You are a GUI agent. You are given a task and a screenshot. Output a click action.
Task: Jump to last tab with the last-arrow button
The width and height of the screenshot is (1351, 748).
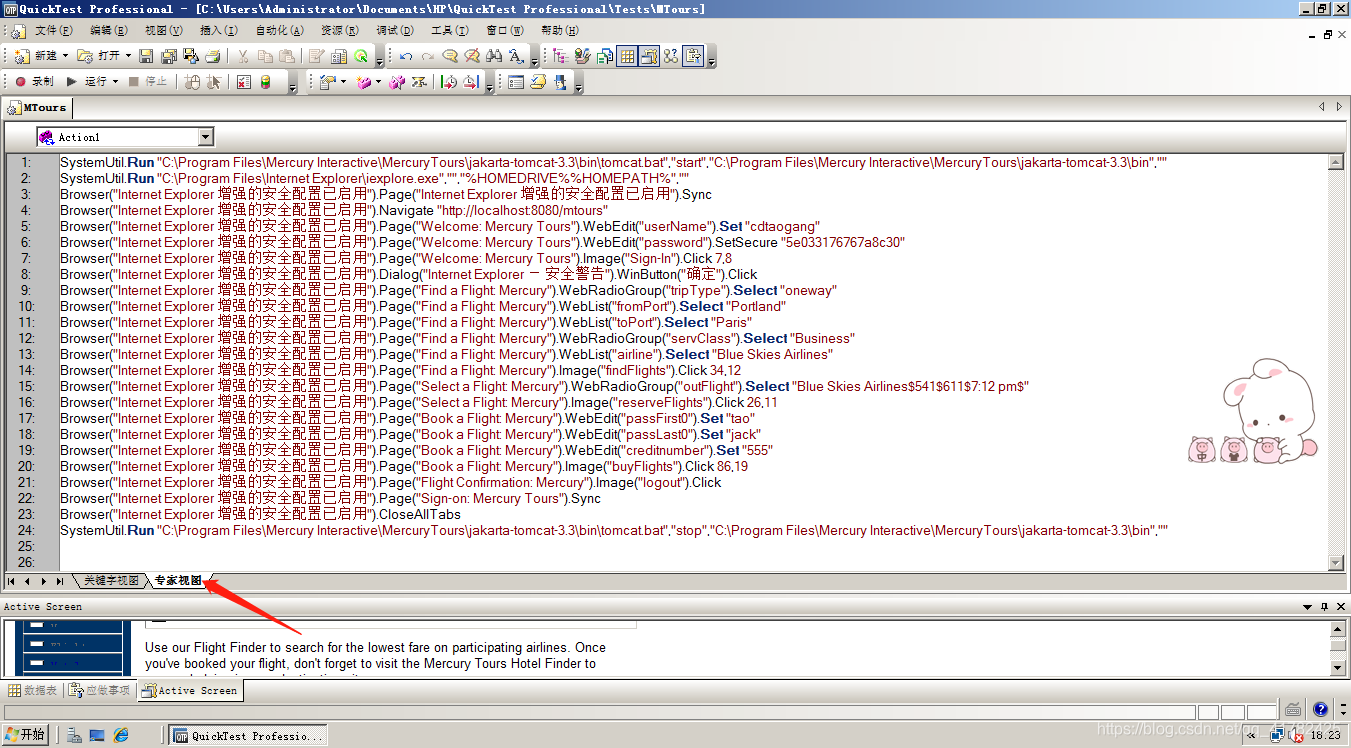pyautogui.click(x=60, y=581)
